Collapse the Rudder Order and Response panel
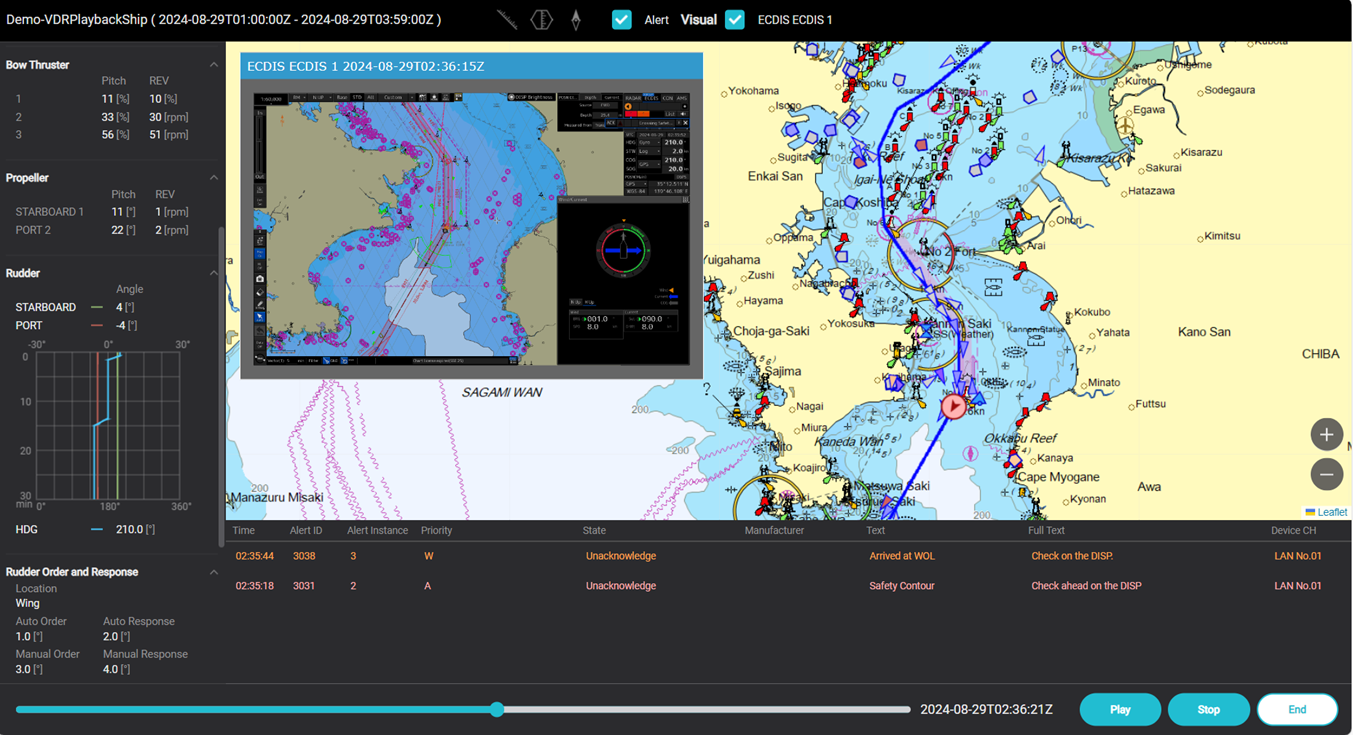The image size is (1353, 735). click(212, 570)
